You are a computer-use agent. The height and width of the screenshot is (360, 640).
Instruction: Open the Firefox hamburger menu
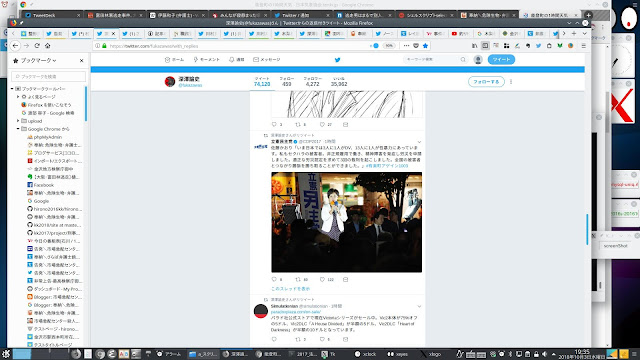584,46
